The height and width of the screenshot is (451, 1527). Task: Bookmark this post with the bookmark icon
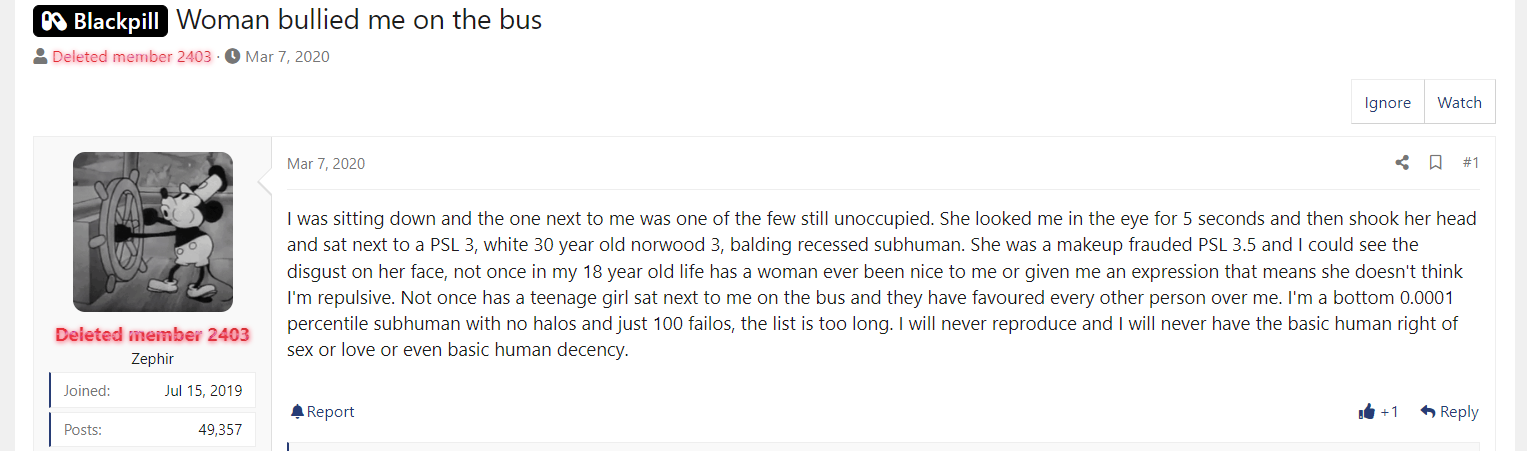point(1435,163)
